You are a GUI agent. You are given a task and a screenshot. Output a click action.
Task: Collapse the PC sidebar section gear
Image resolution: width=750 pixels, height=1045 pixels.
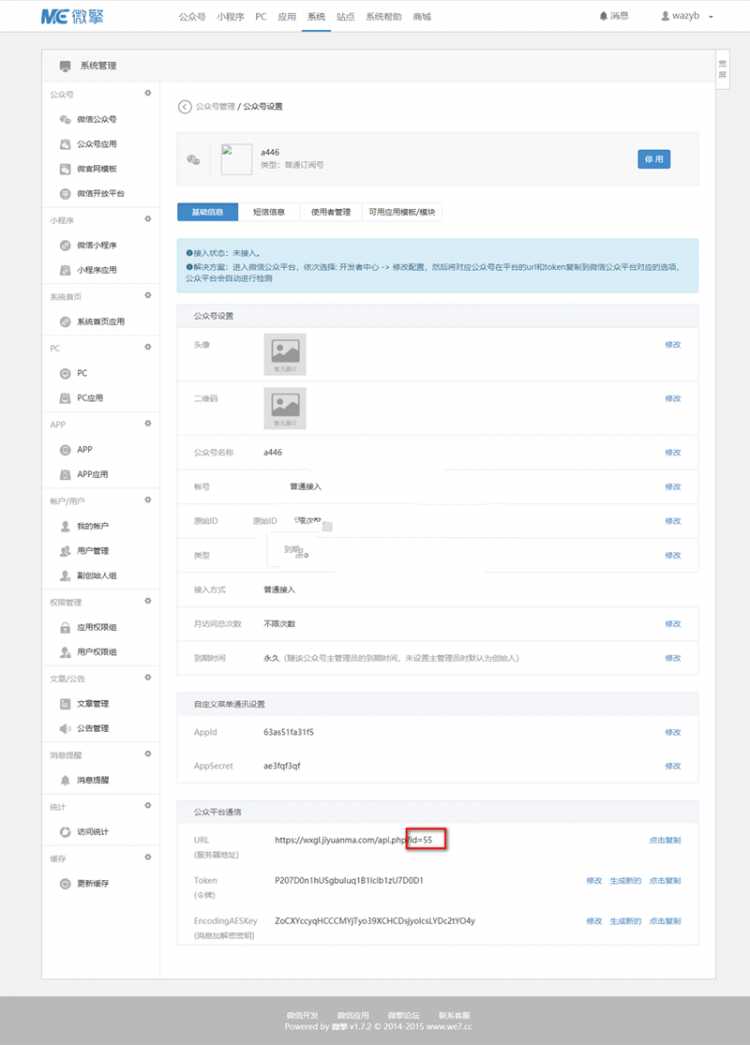click(148, 347)
